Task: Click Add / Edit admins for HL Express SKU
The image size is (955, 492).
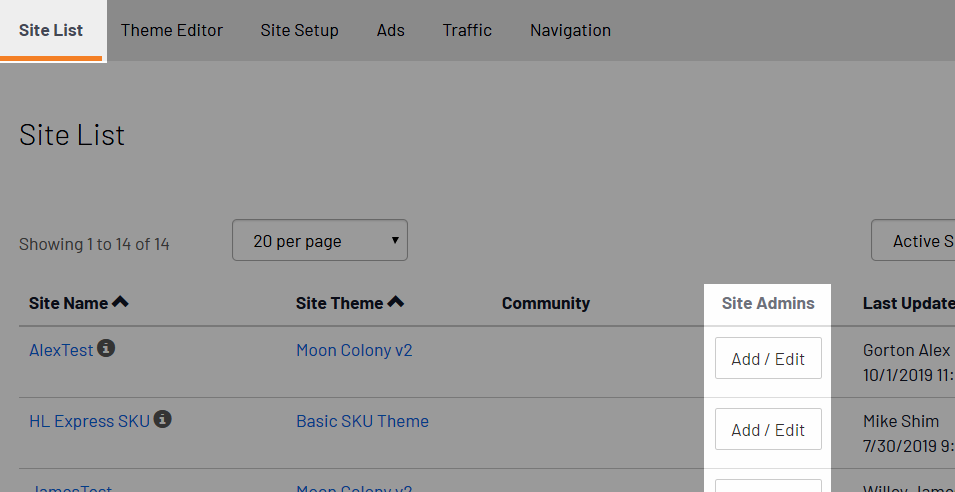Action: (x=768, y=429)
